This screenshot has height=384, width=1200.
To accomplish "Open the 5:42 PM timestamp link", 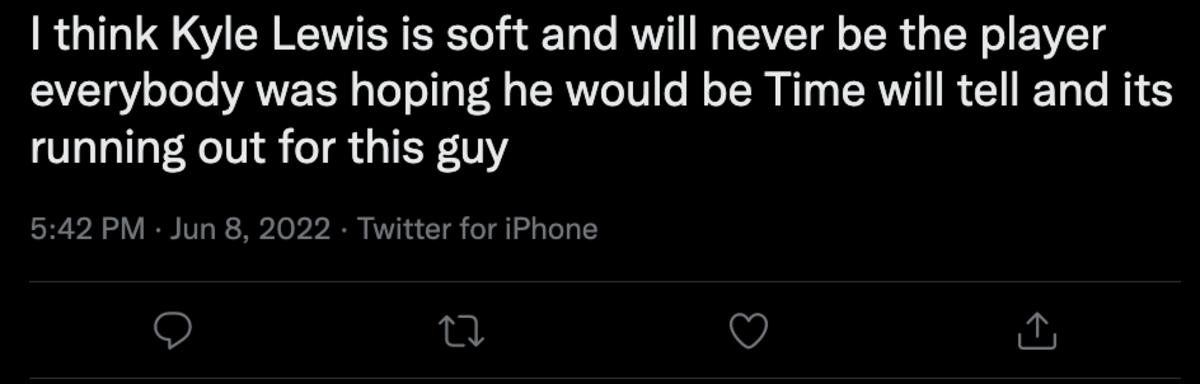I will coord(90,230).
